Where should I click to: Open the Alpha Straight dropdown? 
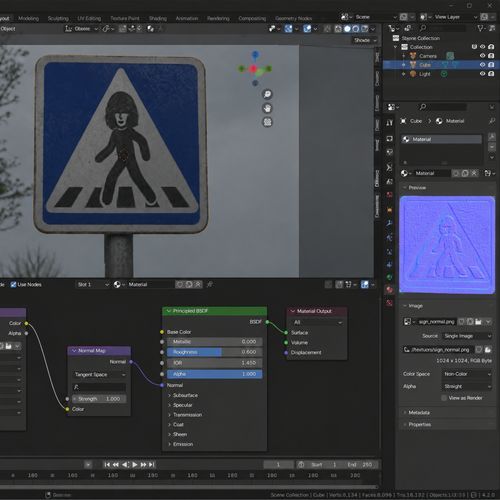[467, 386]
